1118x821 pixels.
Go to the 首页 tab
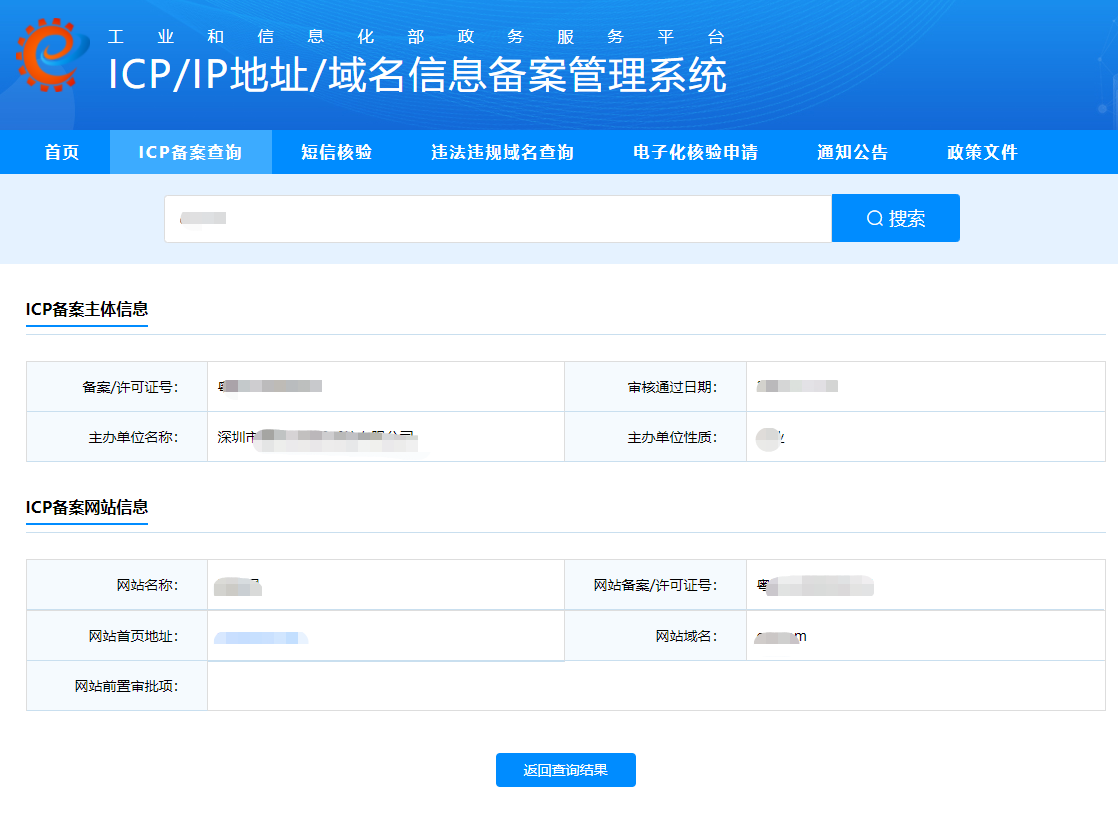pyautogui.click(x=62, y=152)
